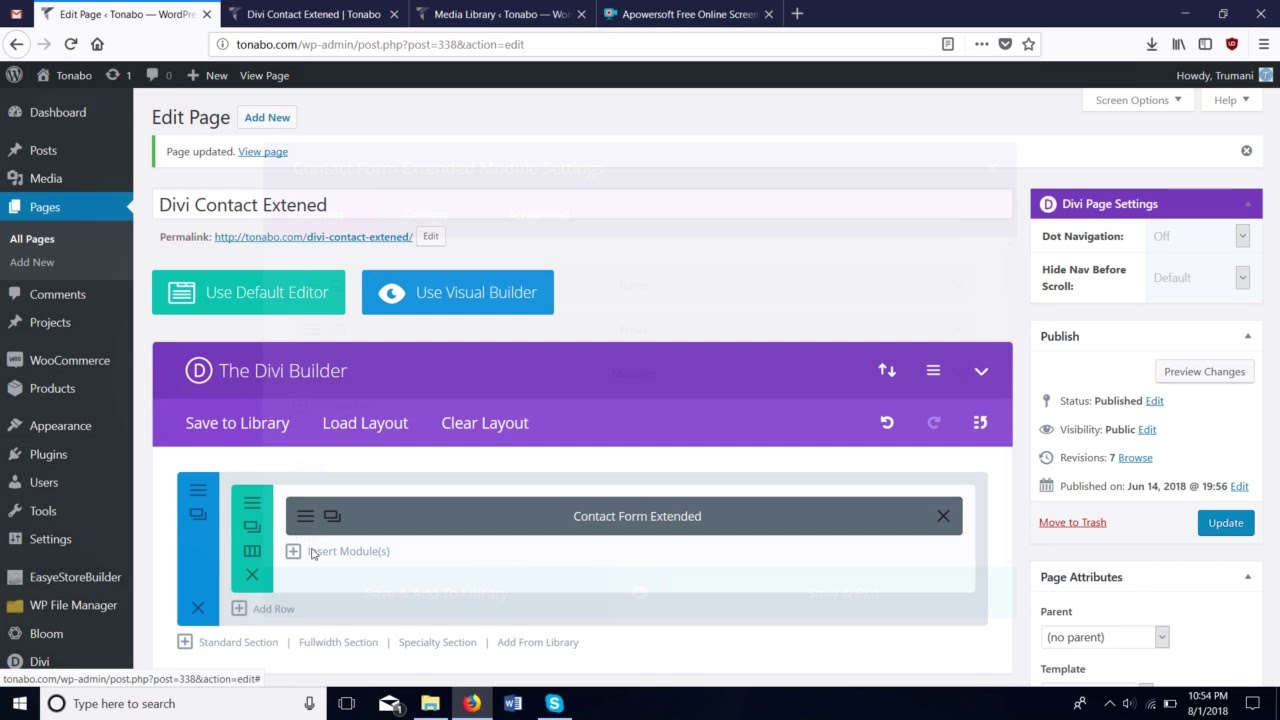This screenshot has height=720, width=1280.
Task: Clone the green row icon
Action: (x=252, y=527)
